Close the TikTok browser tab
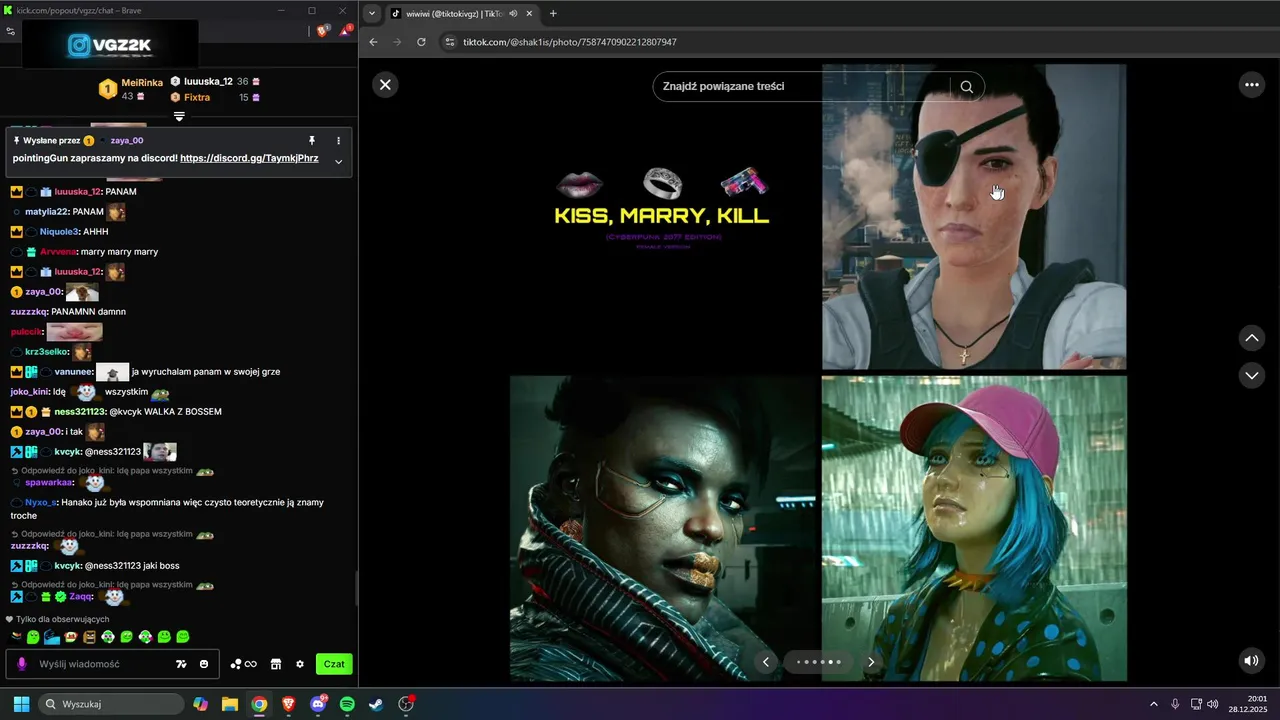Viewport: 1280px width, 720px height. [529, 13]
